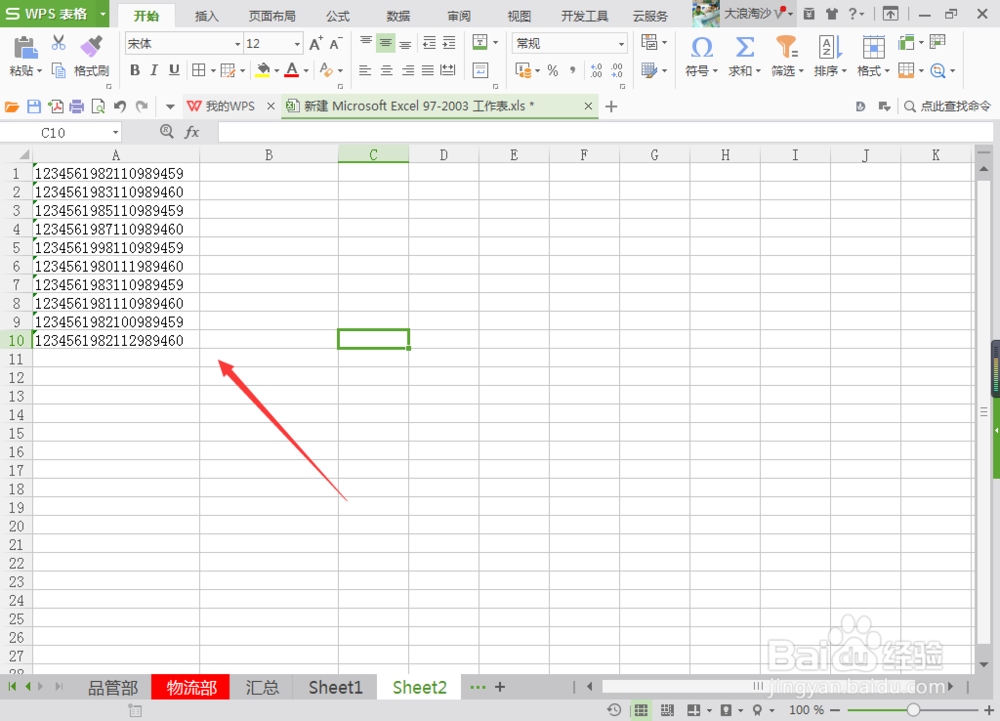
Task: Open the font name dropdown 宋体
Action: 237,44
